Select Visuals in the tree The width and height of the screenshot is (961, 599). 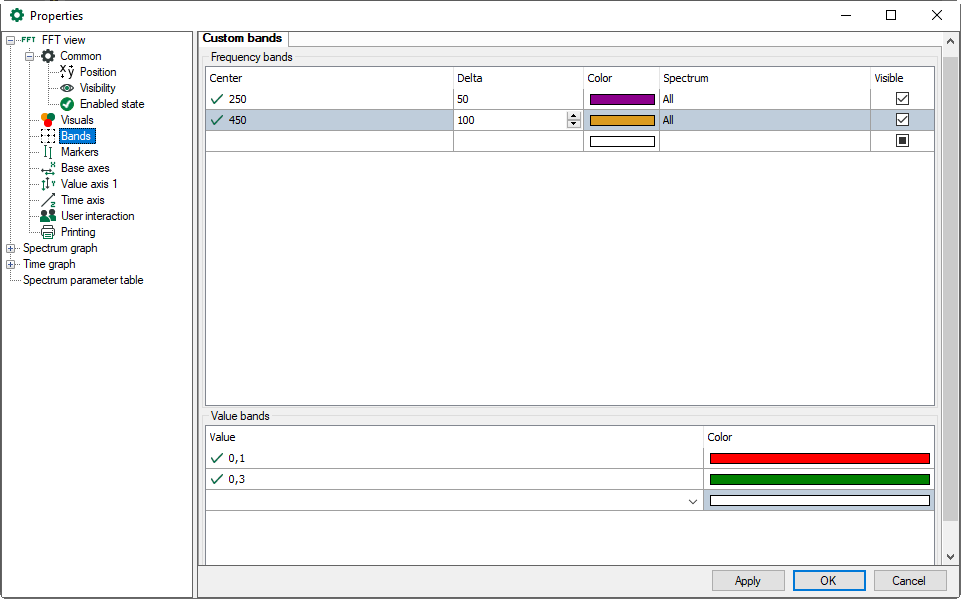pyautogui.click(x=77, y=120)
